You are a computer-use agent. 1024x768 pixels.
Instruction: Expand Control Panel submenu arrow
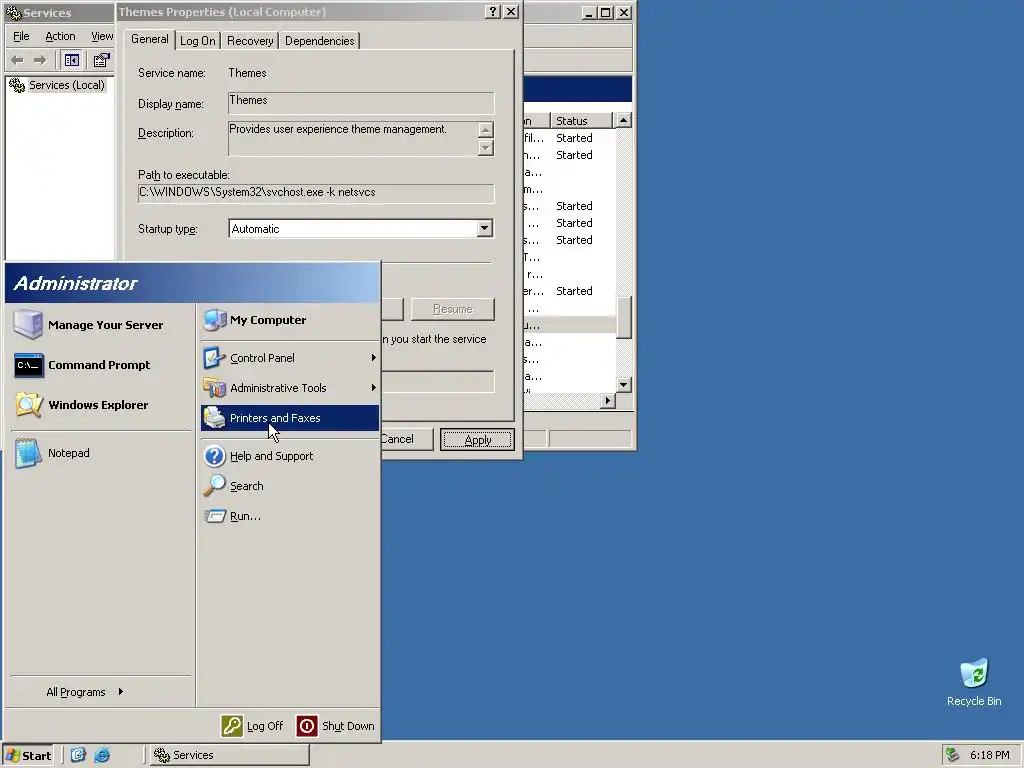(374, 358)
